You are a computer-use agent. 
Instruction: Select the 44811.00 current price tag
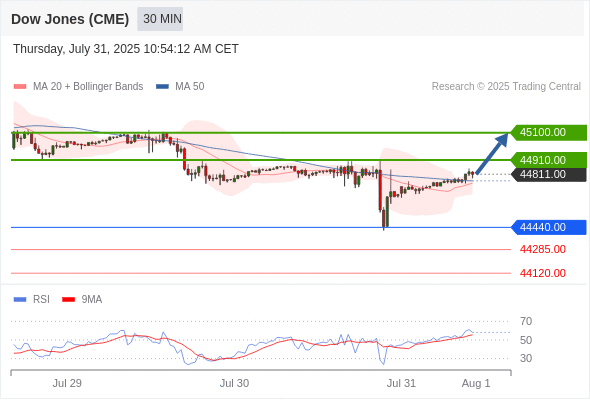click(549, 175)
